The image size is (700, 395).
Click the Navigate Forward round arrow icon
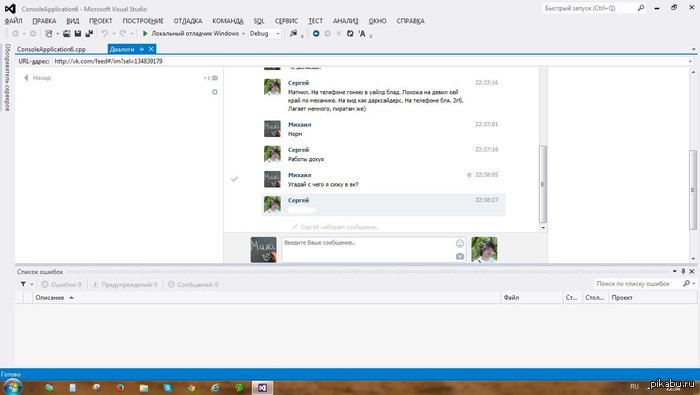coord(33,33)
